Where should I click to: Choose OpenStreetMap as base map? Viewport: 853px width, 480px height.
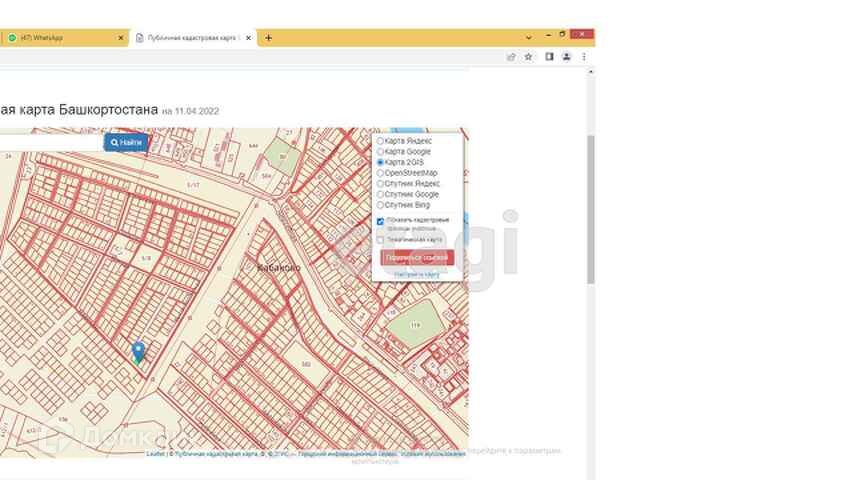tap(380, 173)
